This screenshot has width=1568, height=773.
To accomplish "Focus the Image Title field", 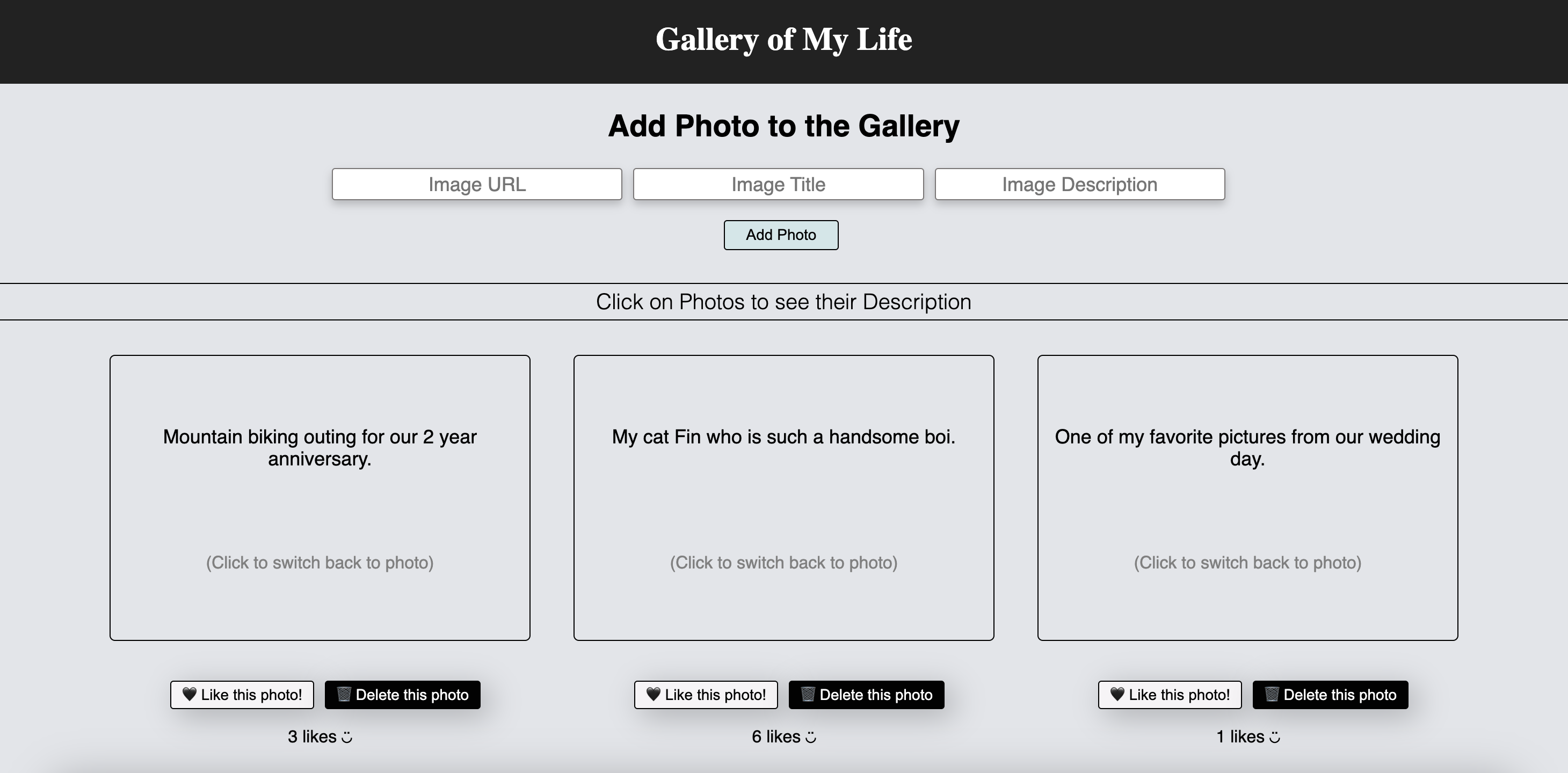I will coord(779,184).
